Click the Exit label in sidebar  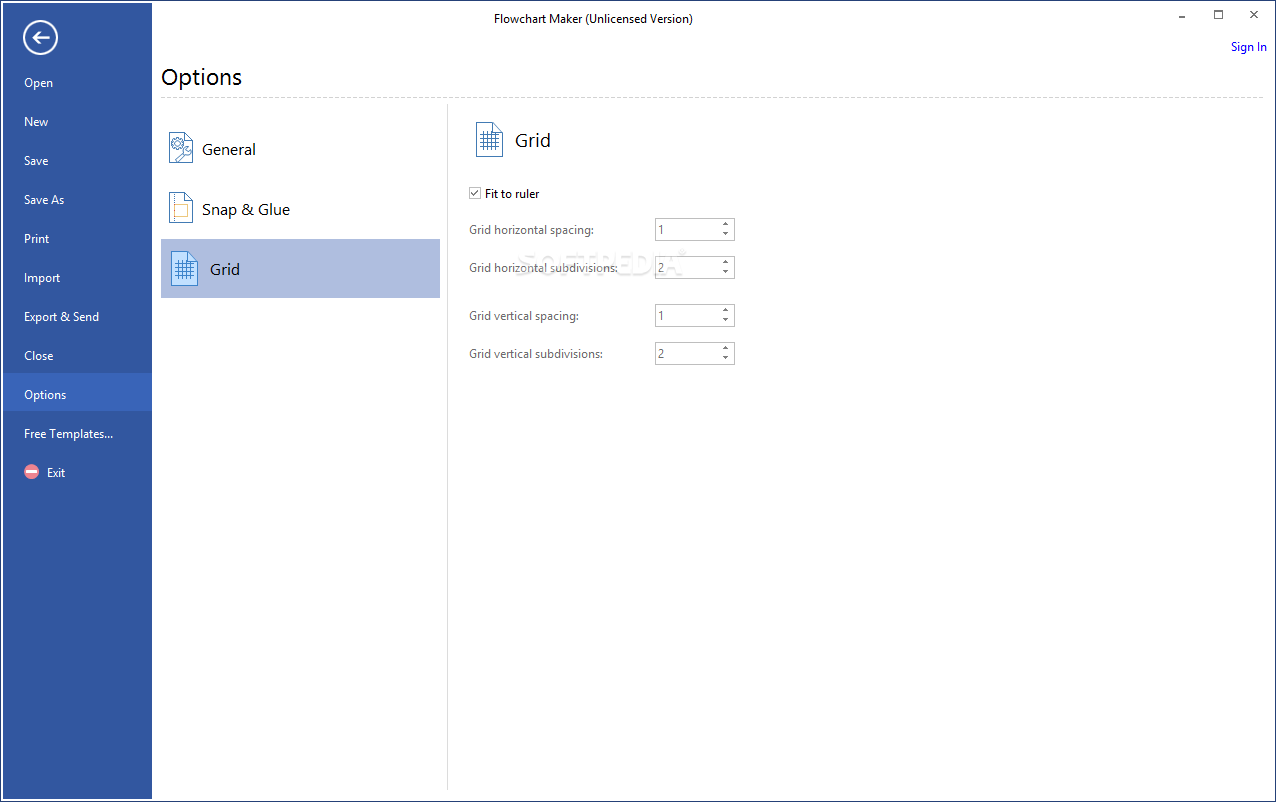tap(56, 473)
